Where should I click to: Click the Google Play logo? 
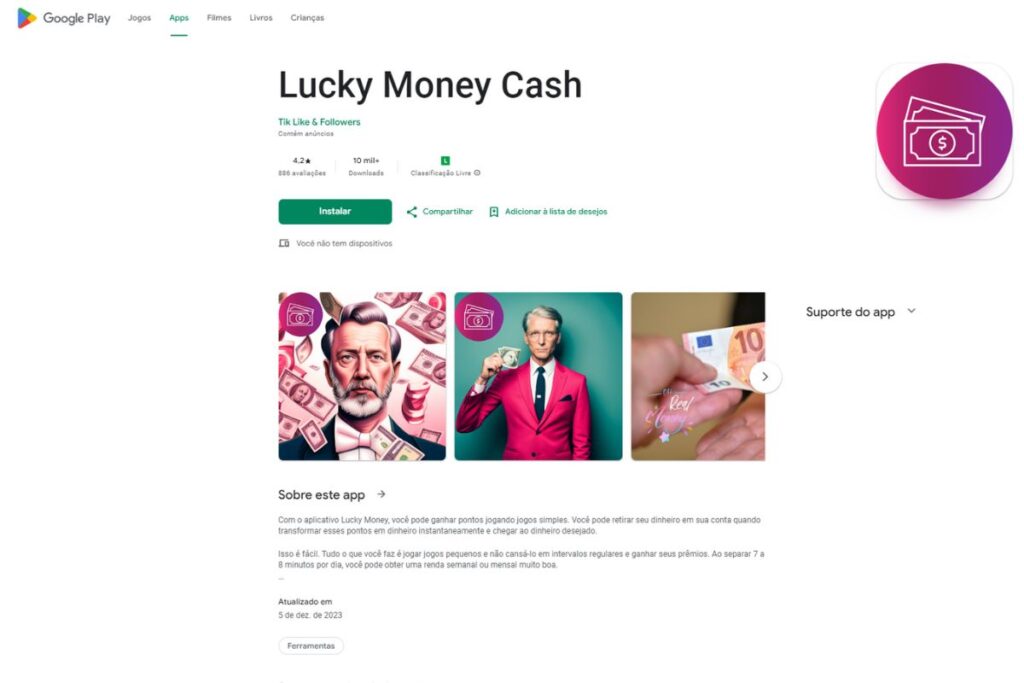coord(63,18)
